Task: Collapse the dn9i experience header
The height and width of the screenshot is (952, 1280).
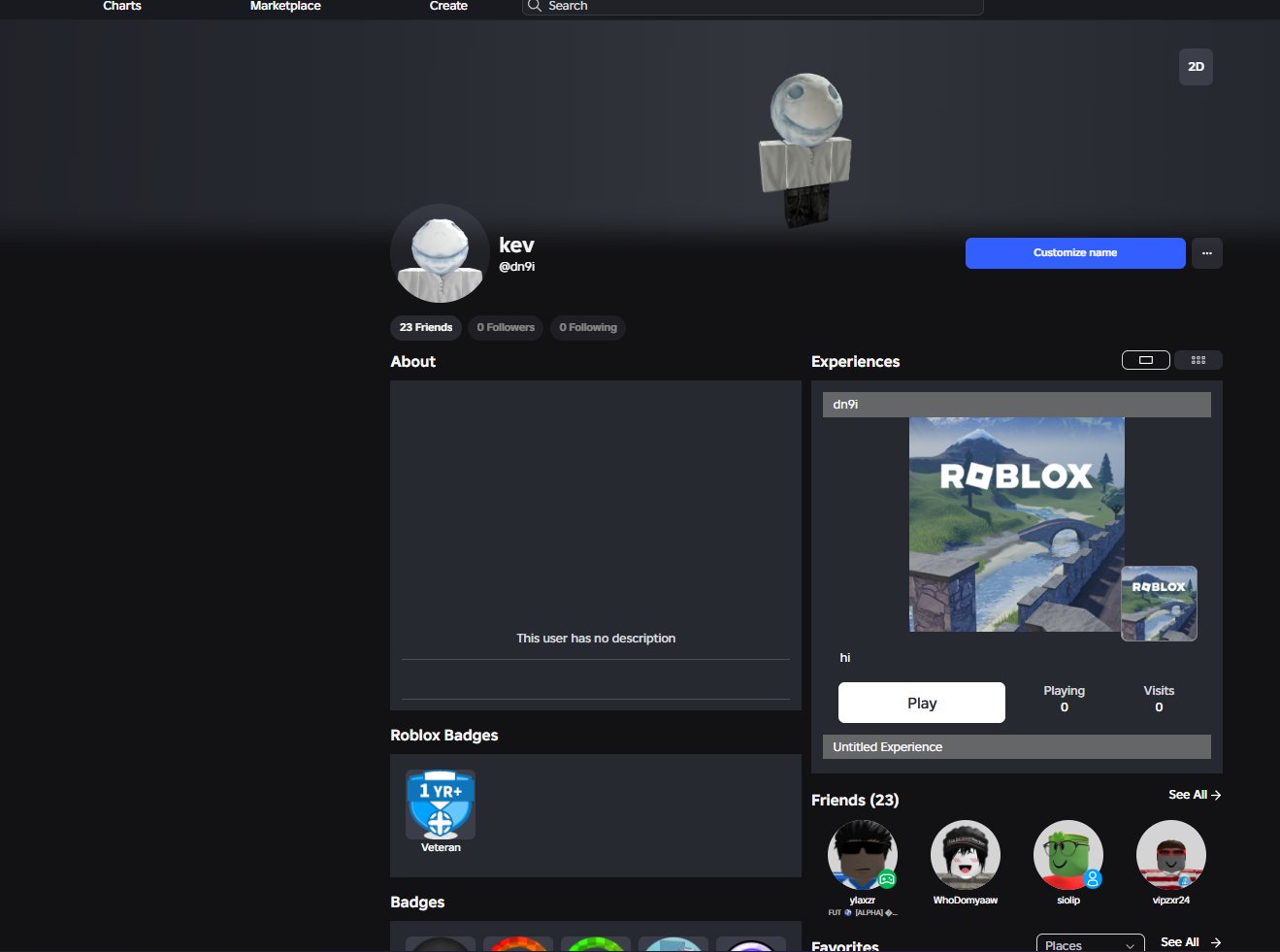Action: pyautogui.click(x=1017, y=405)
